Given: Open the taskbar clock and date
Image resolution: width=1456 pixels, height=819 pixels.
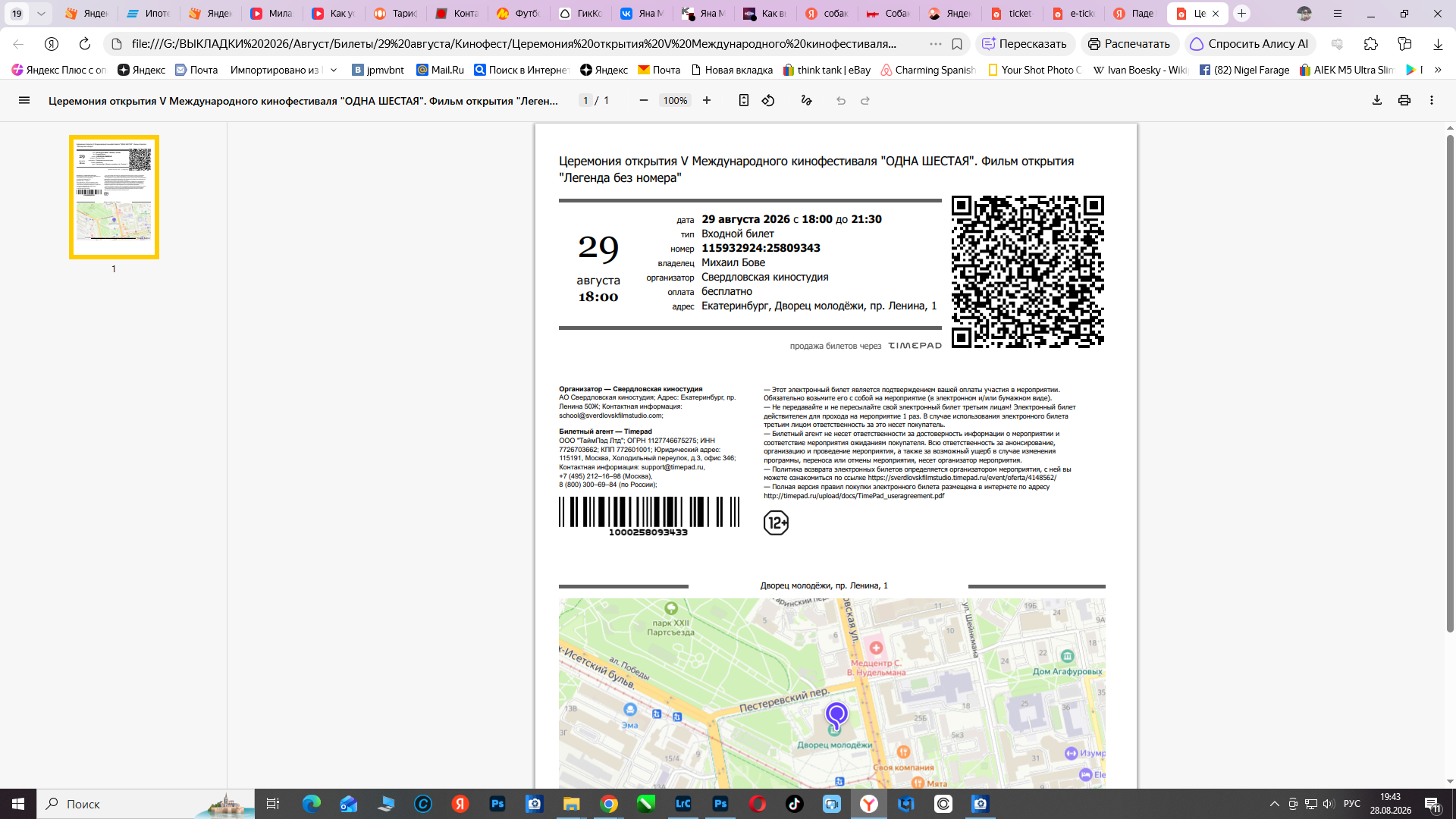Looking at the screenshot, I should [1390, 804].
